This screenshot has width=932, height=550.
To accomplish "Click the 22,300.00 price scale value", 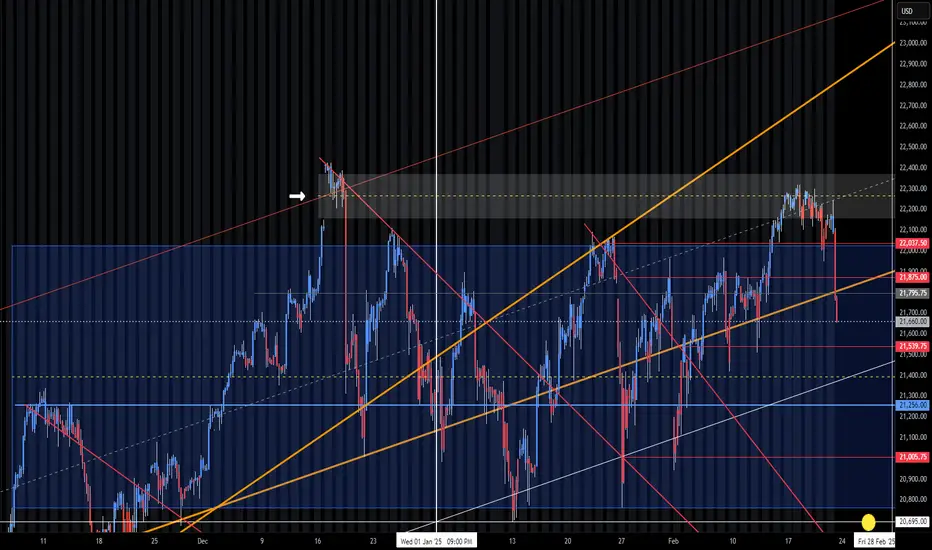I will coord(913,188).
